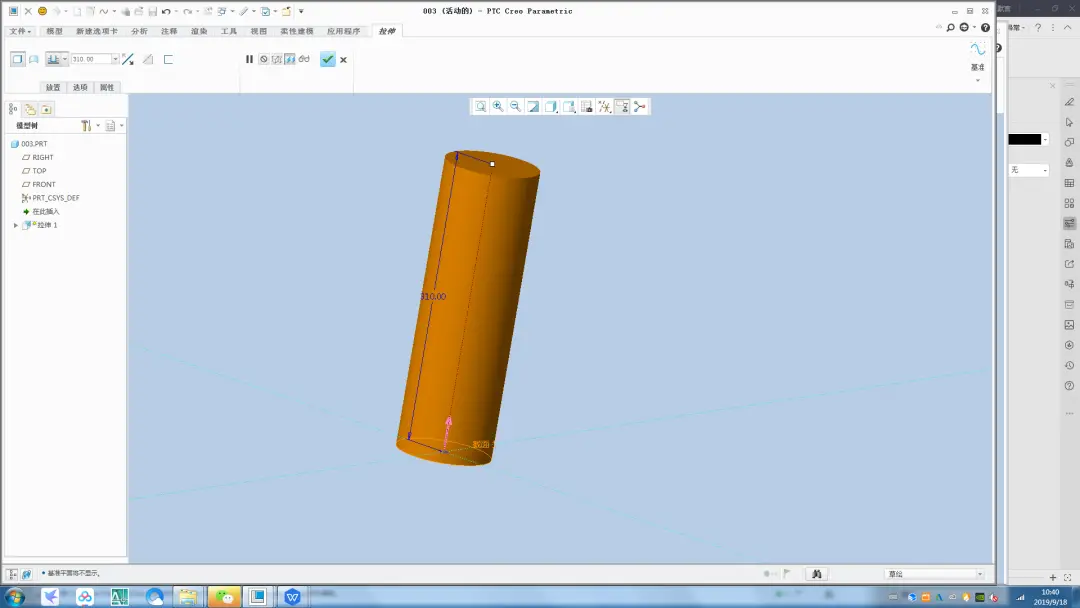Open the 放置 placement panel
This screenshot has height=608, width=1080.
(53, 87)
